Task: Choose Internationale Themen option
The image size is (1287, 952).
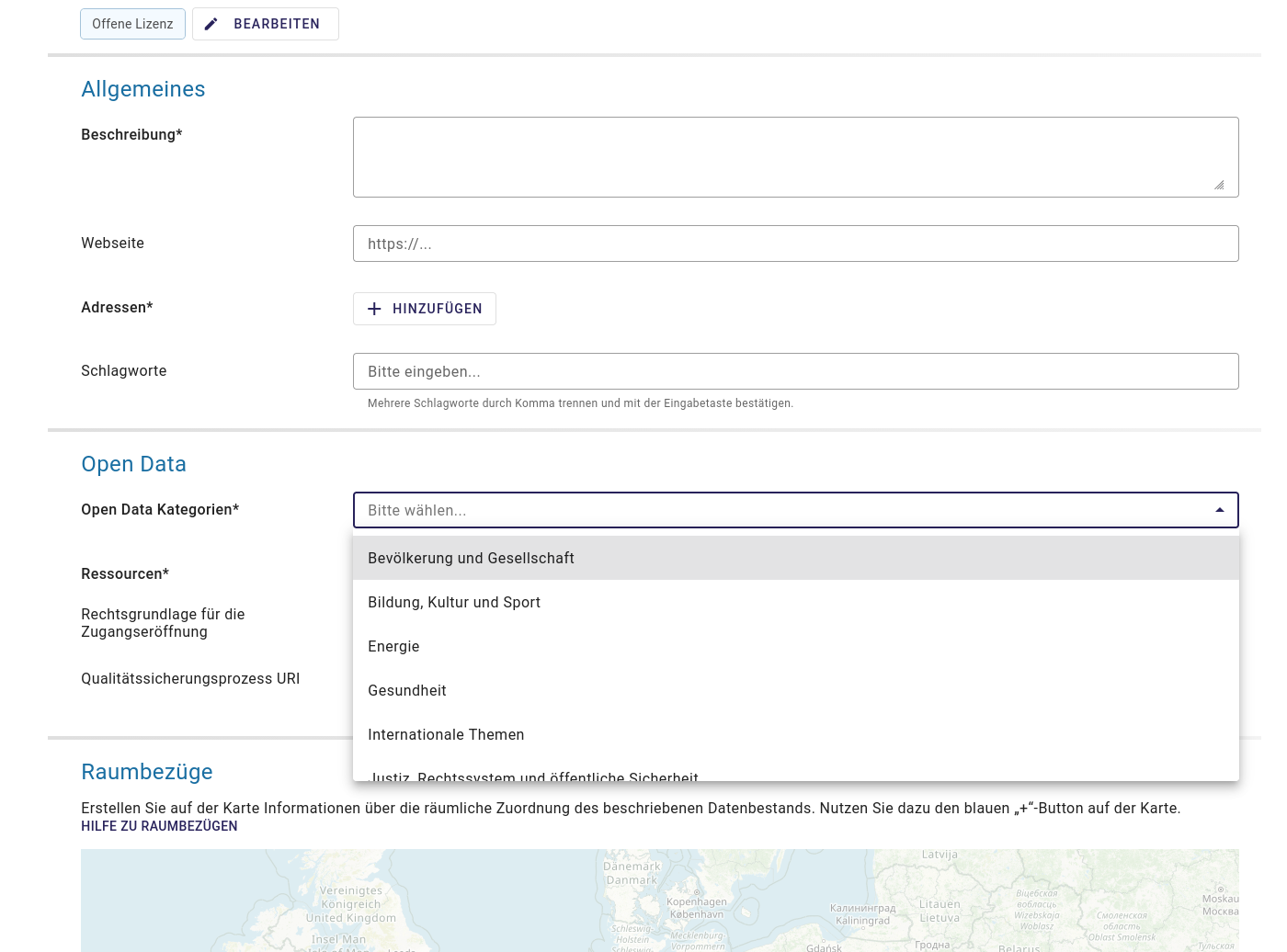Action: pos(796,734)
